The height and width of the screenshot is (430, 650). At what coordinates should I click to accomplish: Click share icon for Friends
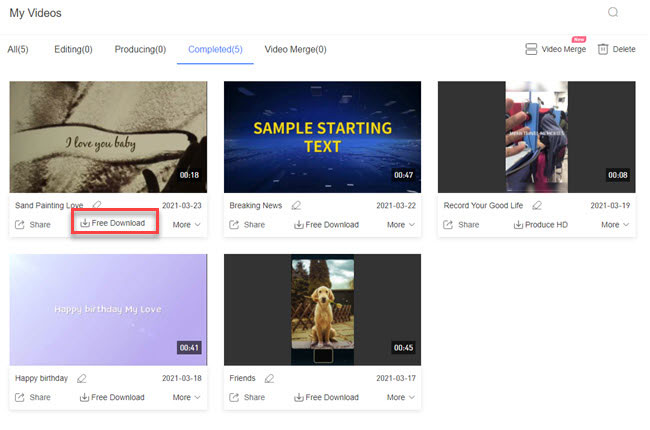click(234, 397)
